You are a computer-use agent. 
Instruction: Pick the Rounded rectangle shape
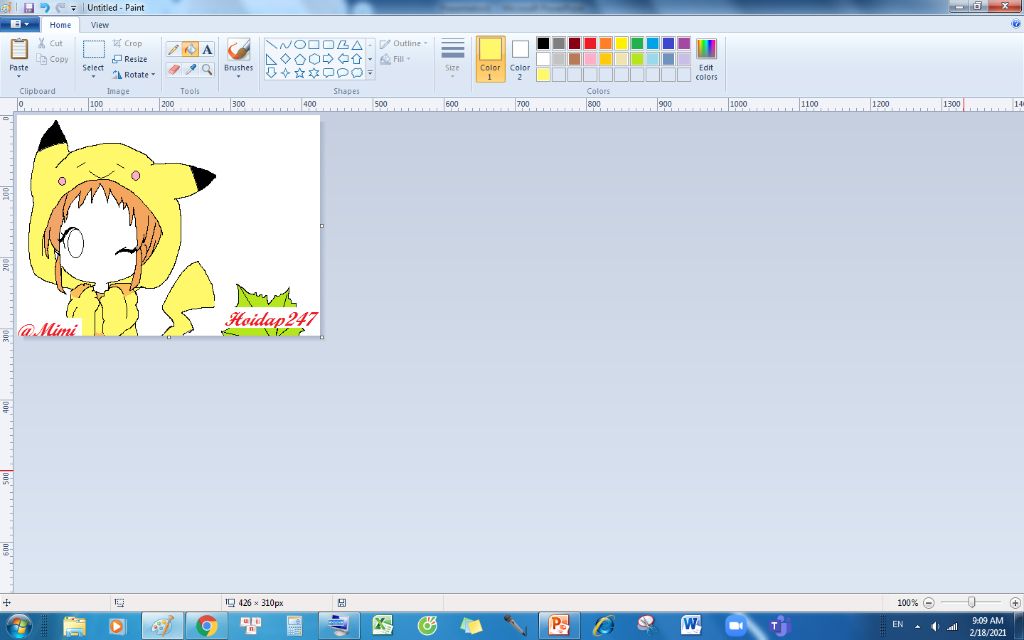coord(328,45)
